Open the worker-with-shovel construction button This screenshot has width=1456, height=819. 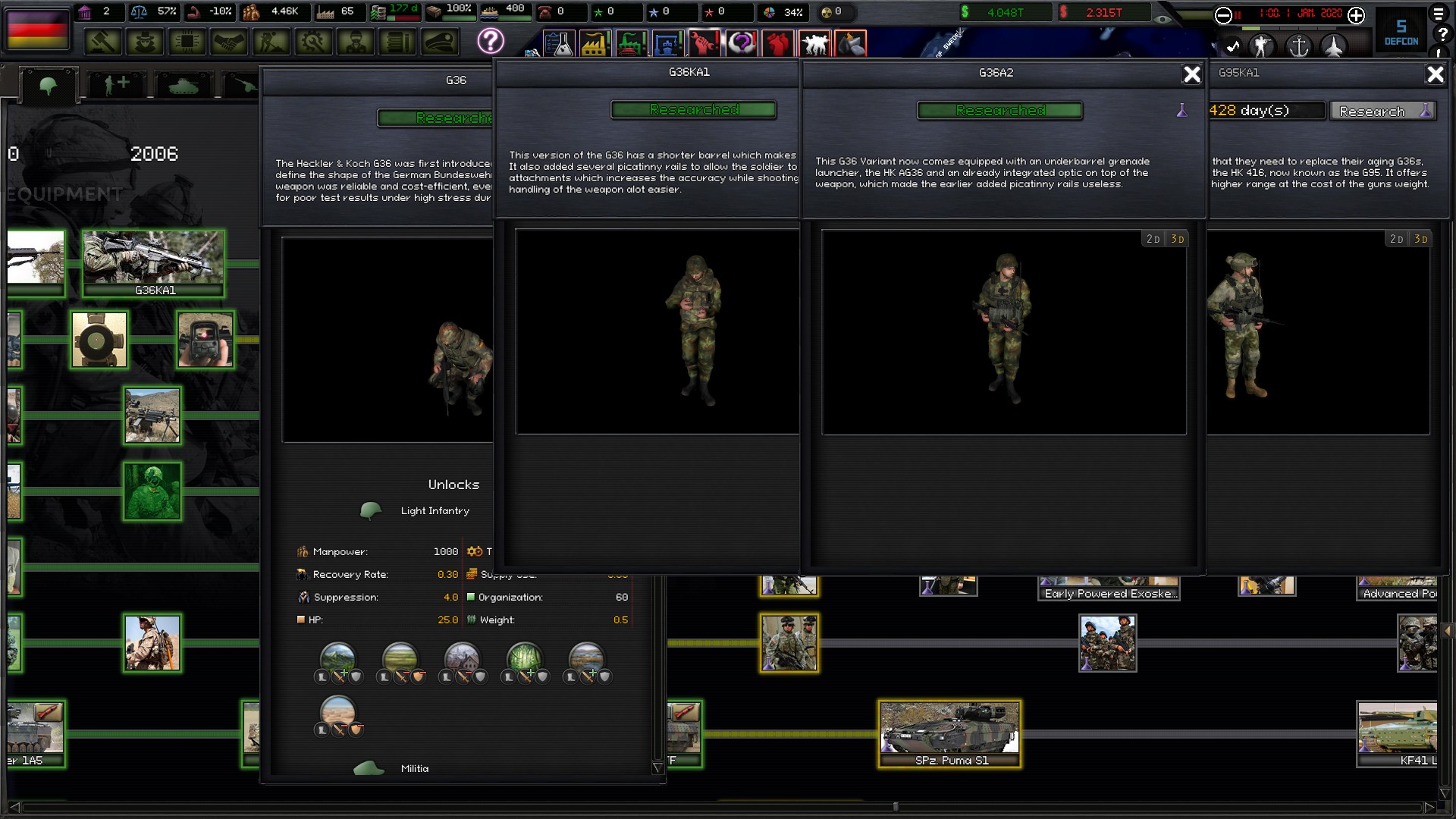tap(271, 42)
